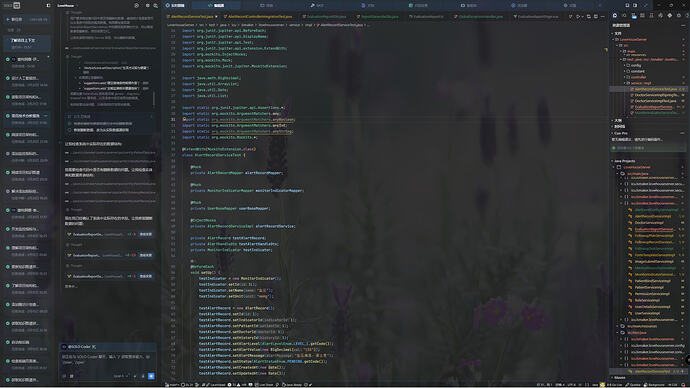The image size is (690, 388).
Task: Open the AlertRecordServiceTest.java editor tab
Action: [192, 17]
